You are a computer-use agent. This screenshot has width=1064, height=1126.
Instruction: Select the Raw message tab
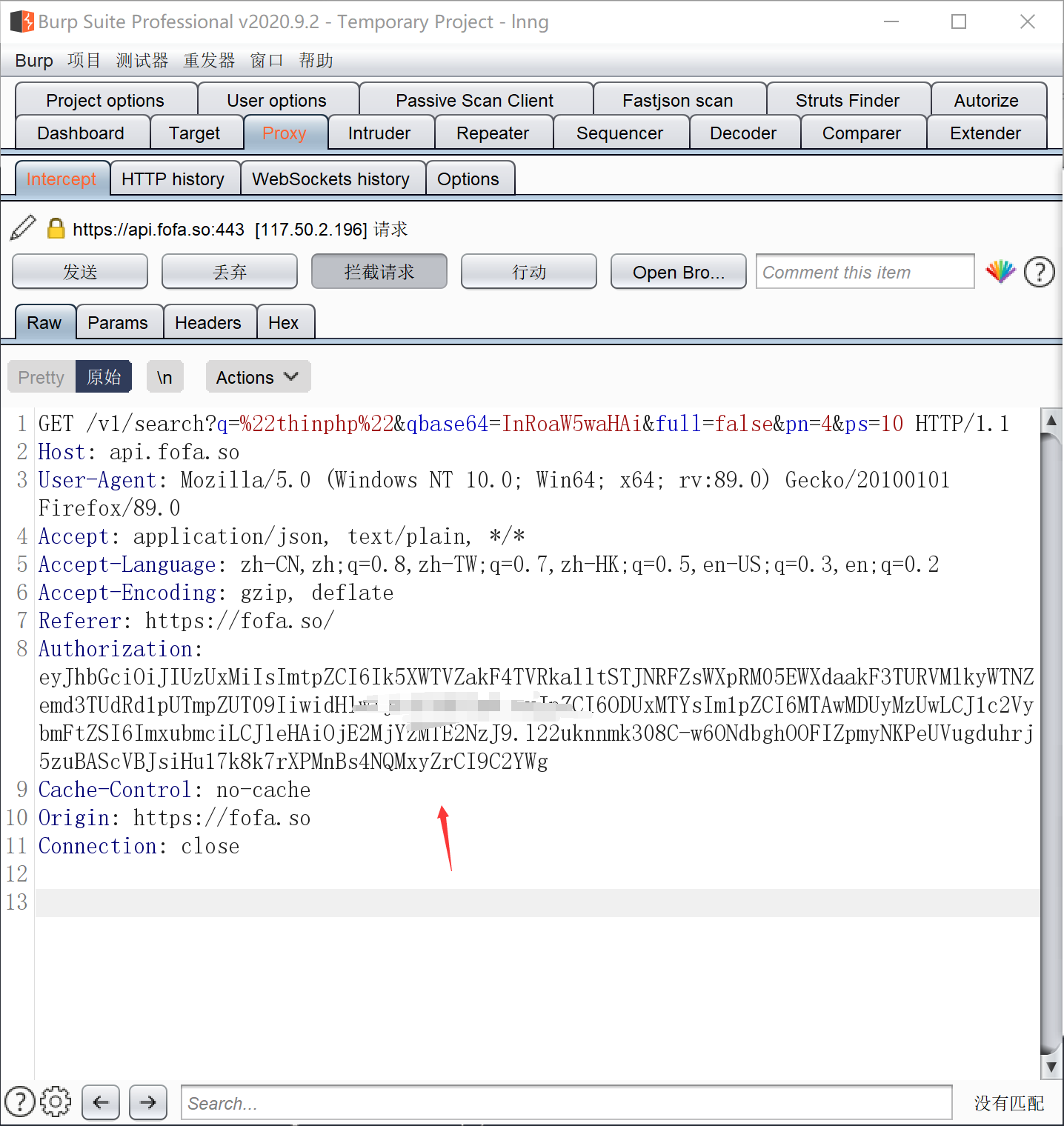tap(44, 322)
